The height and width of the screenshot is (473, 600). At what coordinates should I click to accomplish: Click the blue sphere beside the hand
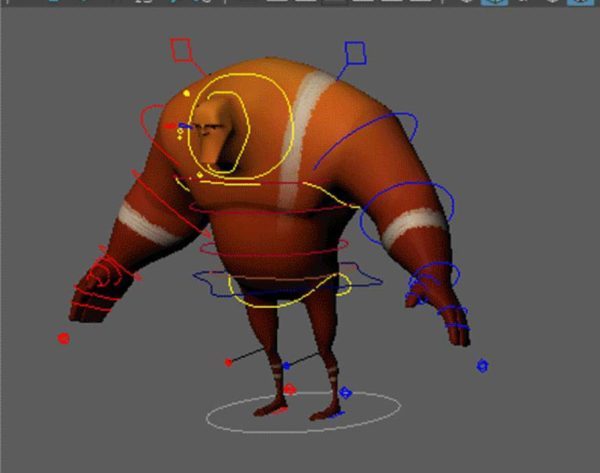[x=482, y=366]
